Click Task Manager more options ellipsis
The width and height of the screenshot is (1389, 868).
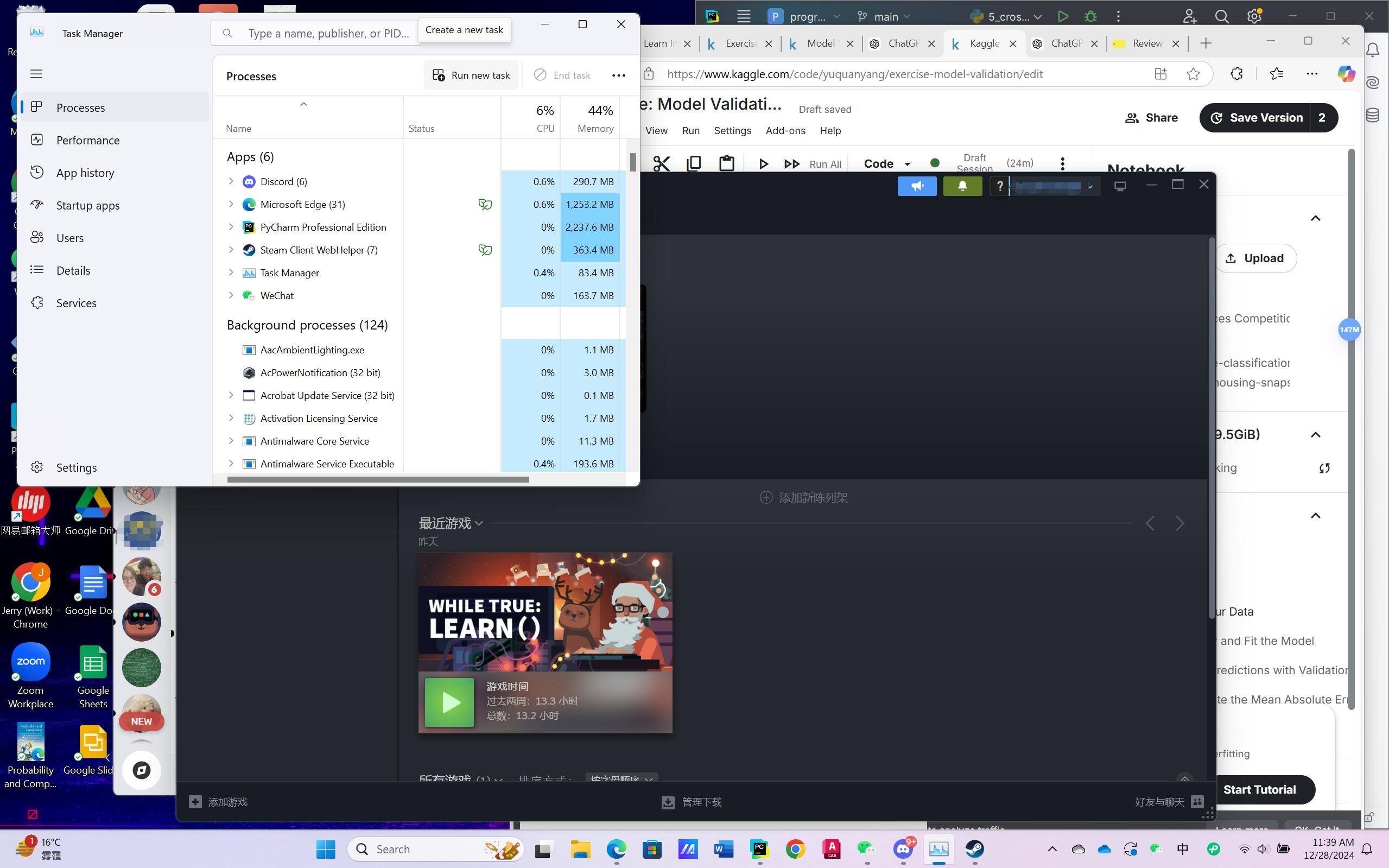coord(618,75)
